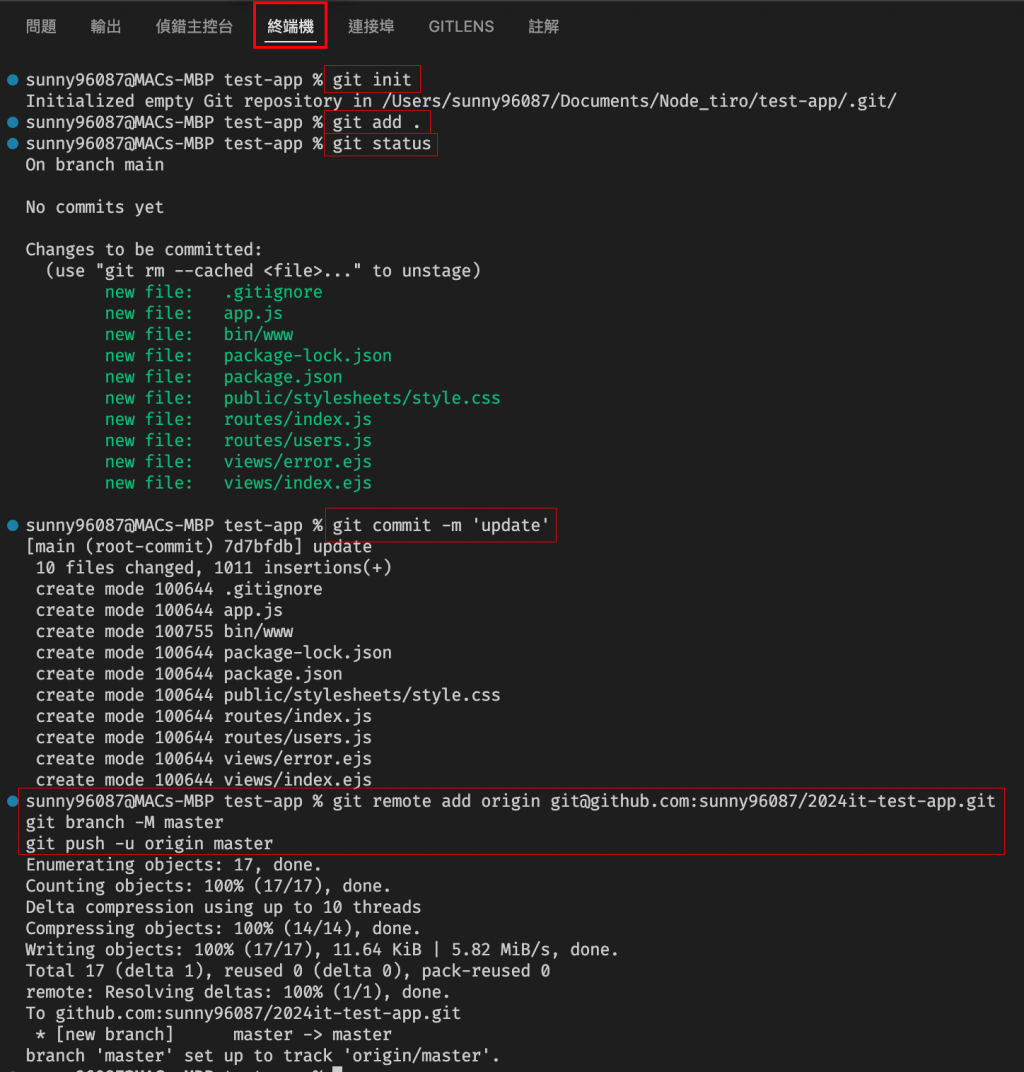Click the git push -u origin master line
Screen dimensions: 1024x1072
[x=149, y=844]
